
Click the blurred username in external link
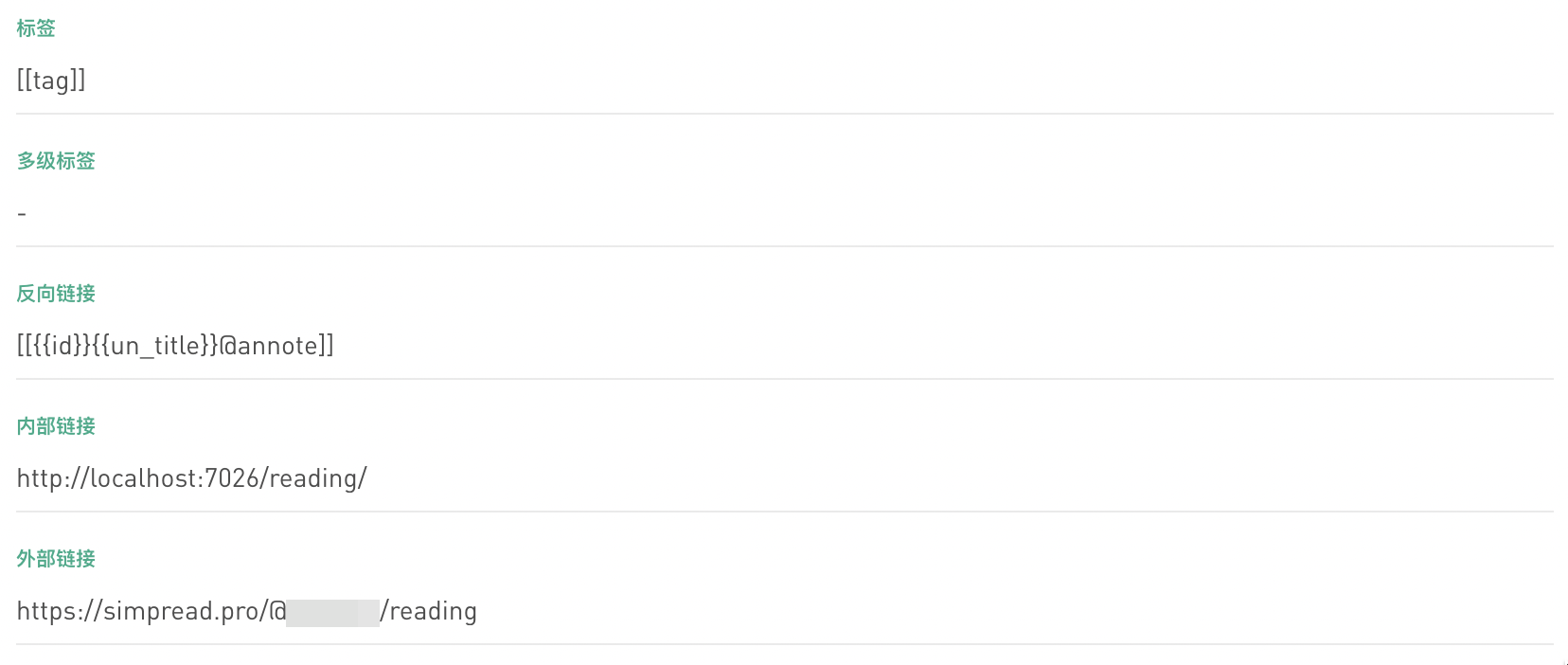click(332, 612)
